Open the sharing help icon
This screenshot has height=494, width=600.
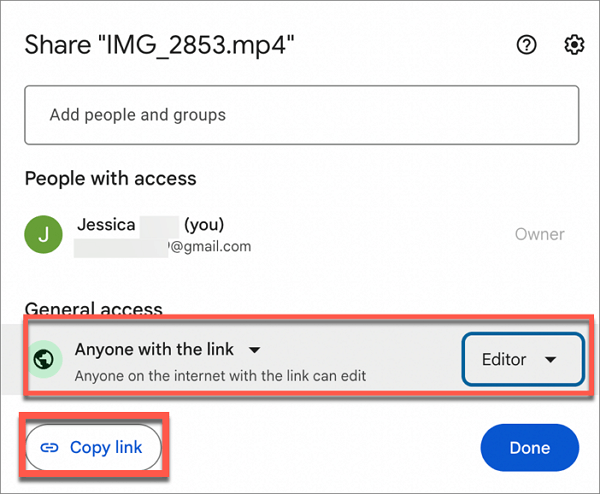527,45
